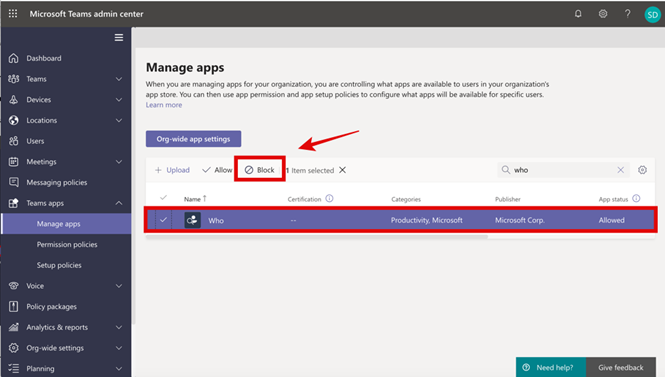This screenshot has height=377, width=665.
Task: Open the Learn more link
Action: click(164, 105)
